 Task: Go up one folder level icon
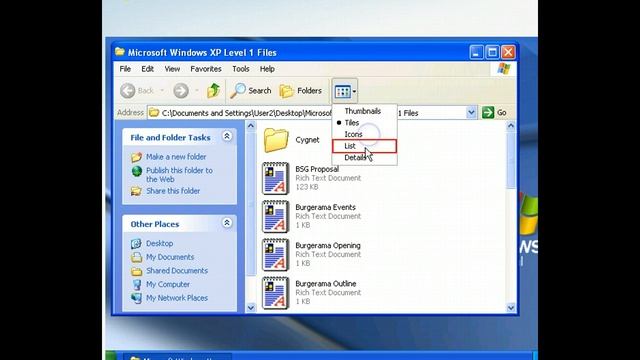click(x=213, y=91)
